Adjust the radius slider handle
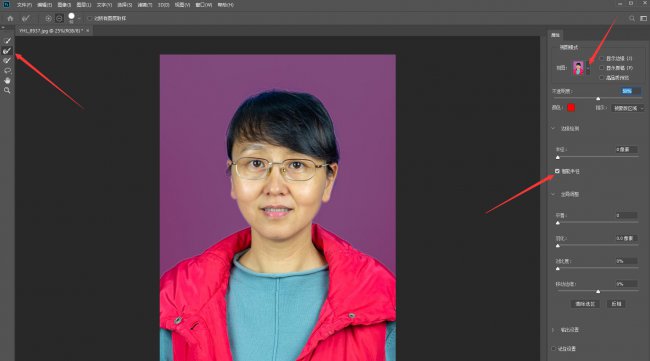Screen dimensions: 650x361 click(558, 157)
